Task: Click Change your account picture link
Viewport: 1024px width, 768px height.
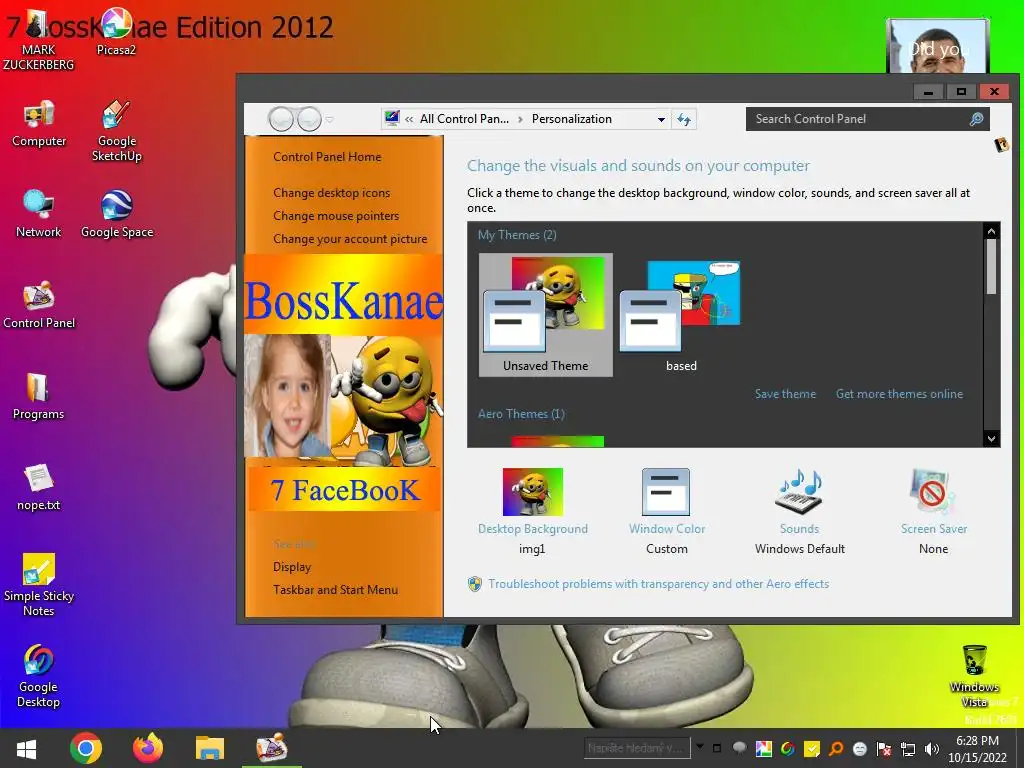Action: point(350,239)
